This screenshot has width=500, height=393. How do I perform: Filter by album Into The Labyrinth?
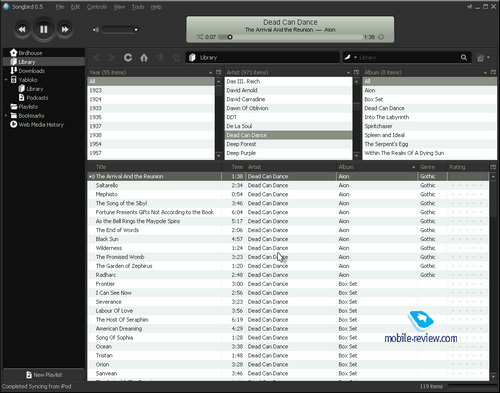coord(429,117)
